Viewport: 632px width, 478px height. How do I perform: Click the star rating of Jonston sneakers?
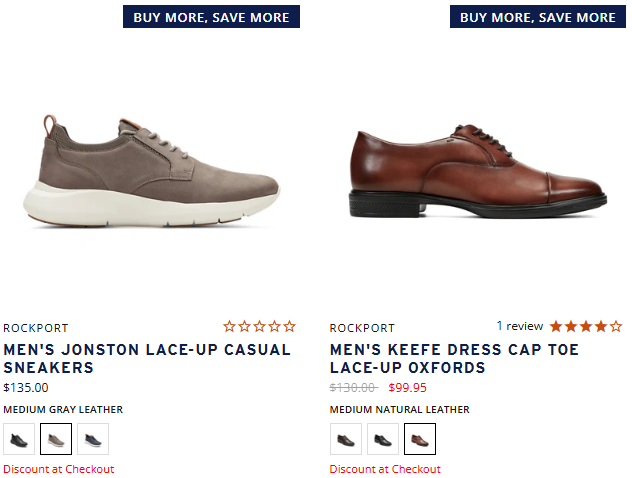coord(259,326)
